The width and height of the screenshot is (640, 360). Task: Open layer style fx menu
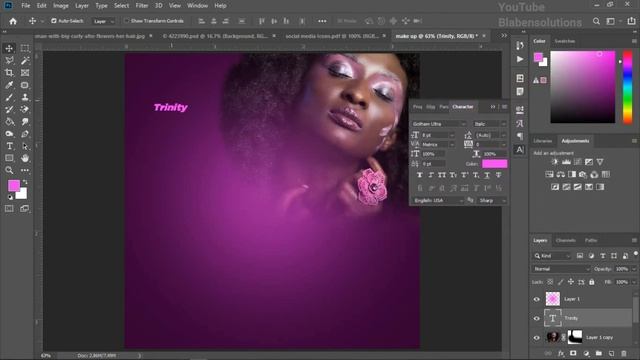(x=561, y=353)
